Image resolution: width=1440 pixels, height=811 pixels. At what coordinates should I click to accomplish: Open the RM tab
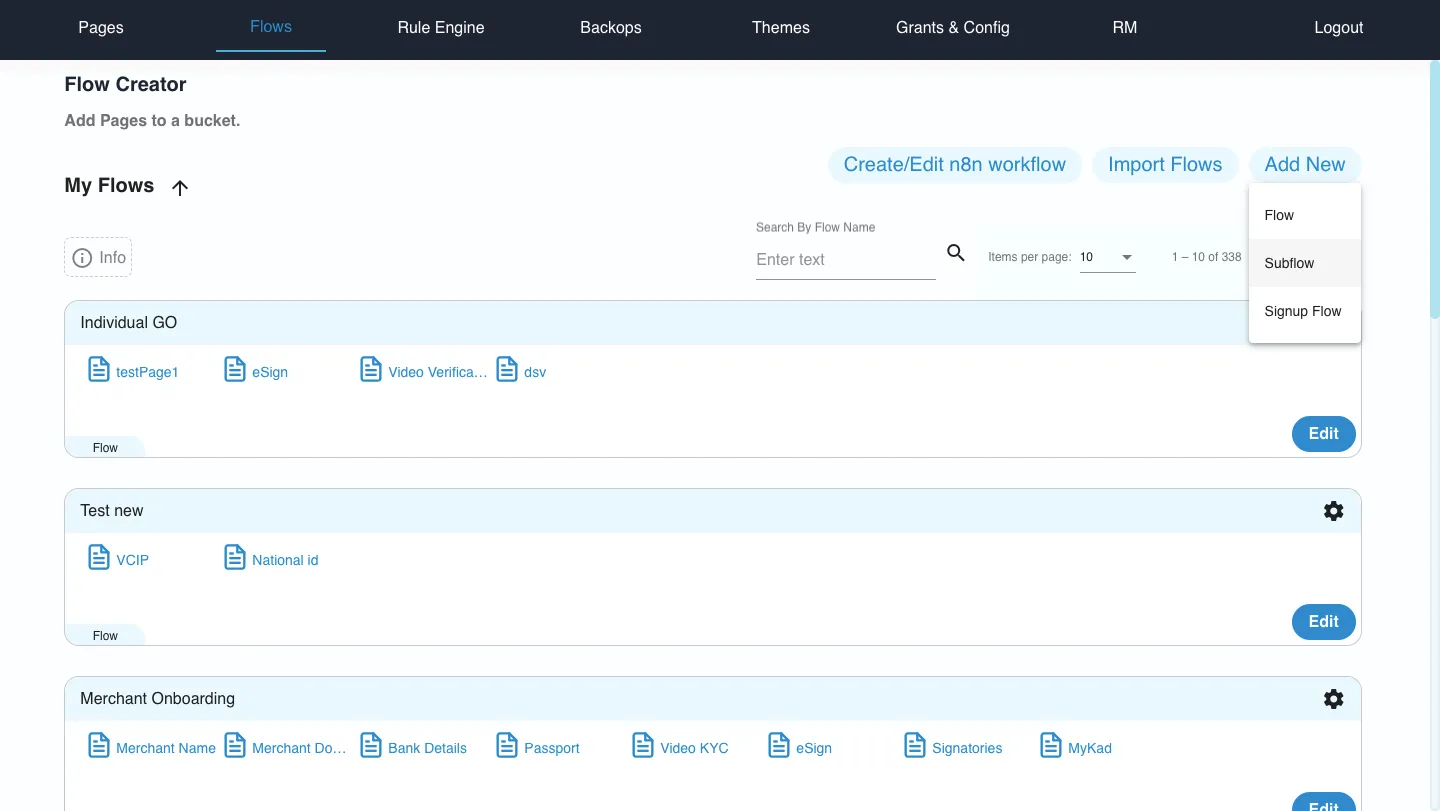1125,27
